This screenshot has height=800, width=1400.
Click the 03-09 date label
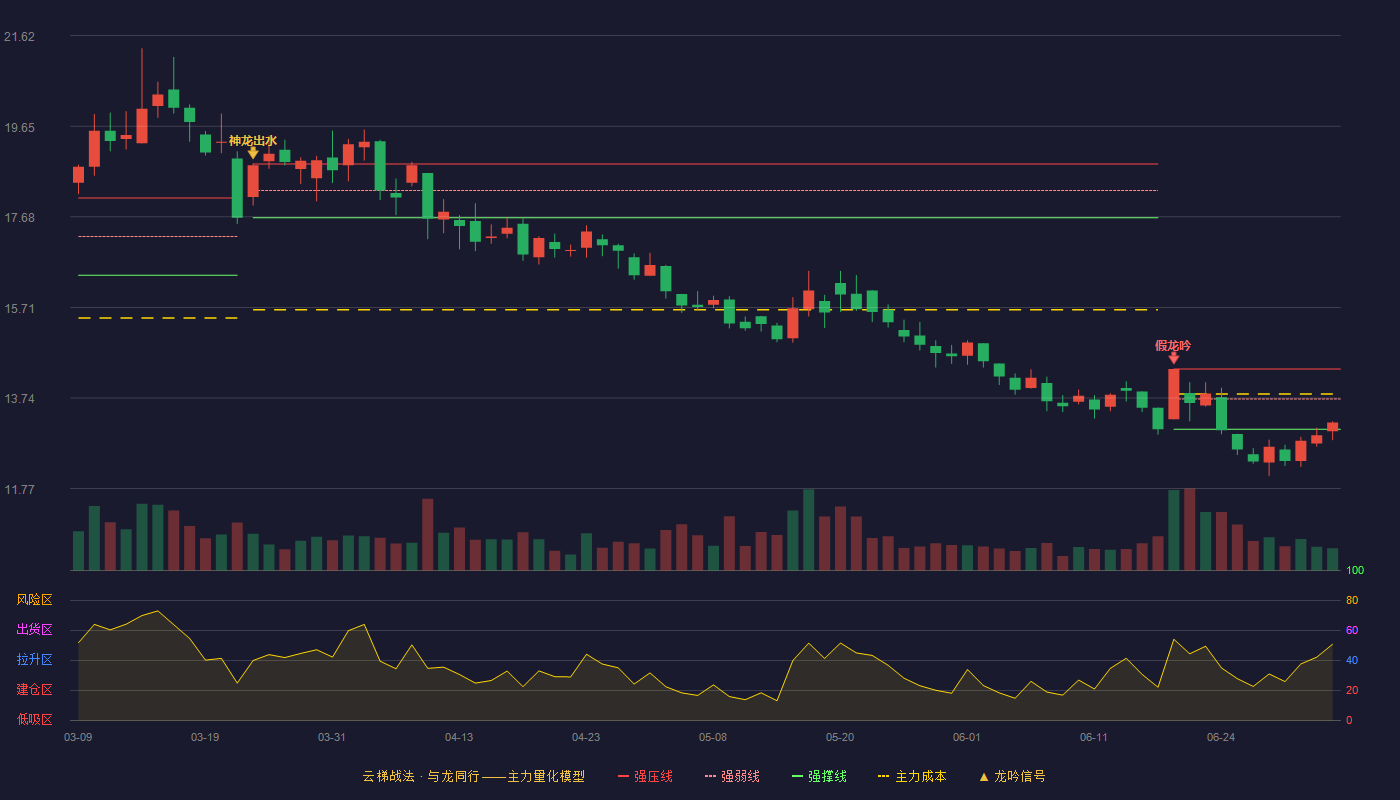(78, 737)
